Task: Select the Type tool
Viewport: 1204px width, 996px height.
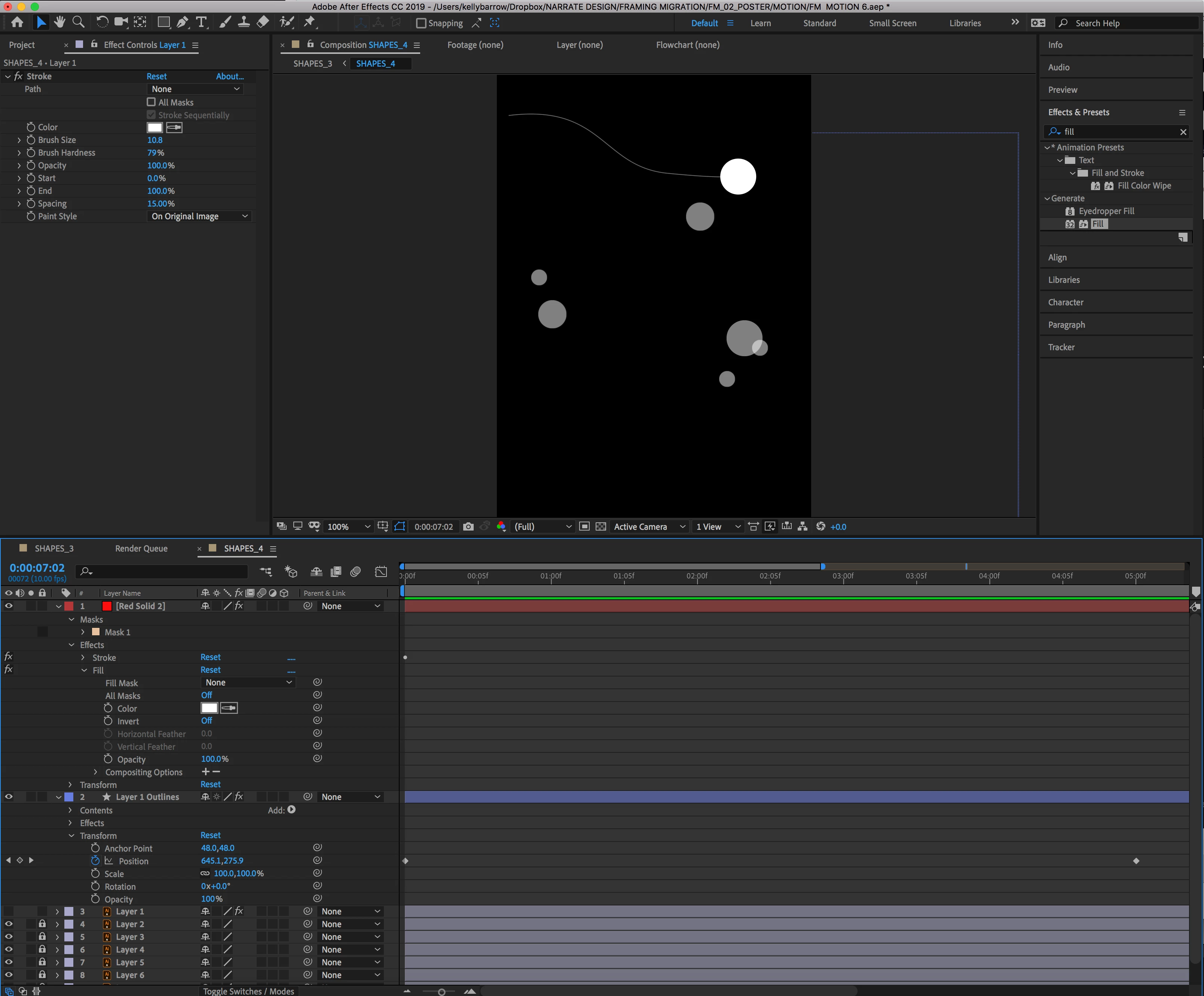Action: point(201,22)
